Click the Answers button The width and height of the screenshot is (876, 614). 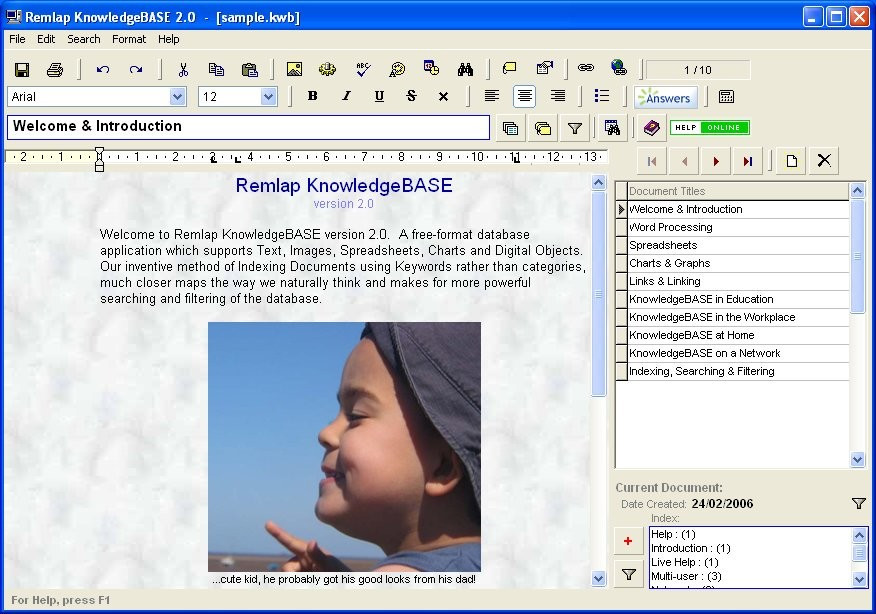coord(665,97)
